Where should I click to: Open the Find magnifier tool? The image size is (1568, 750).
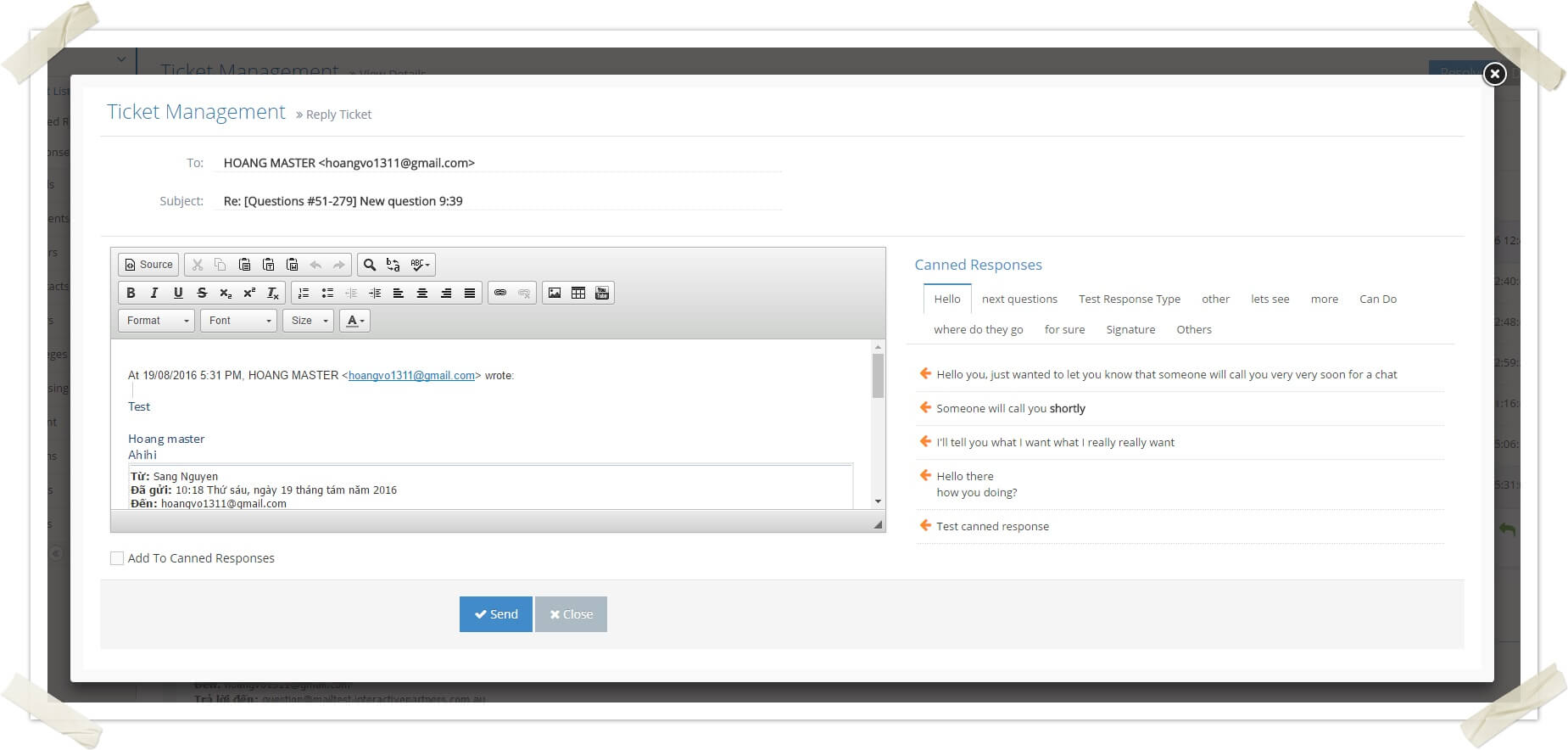click(370, 265)
